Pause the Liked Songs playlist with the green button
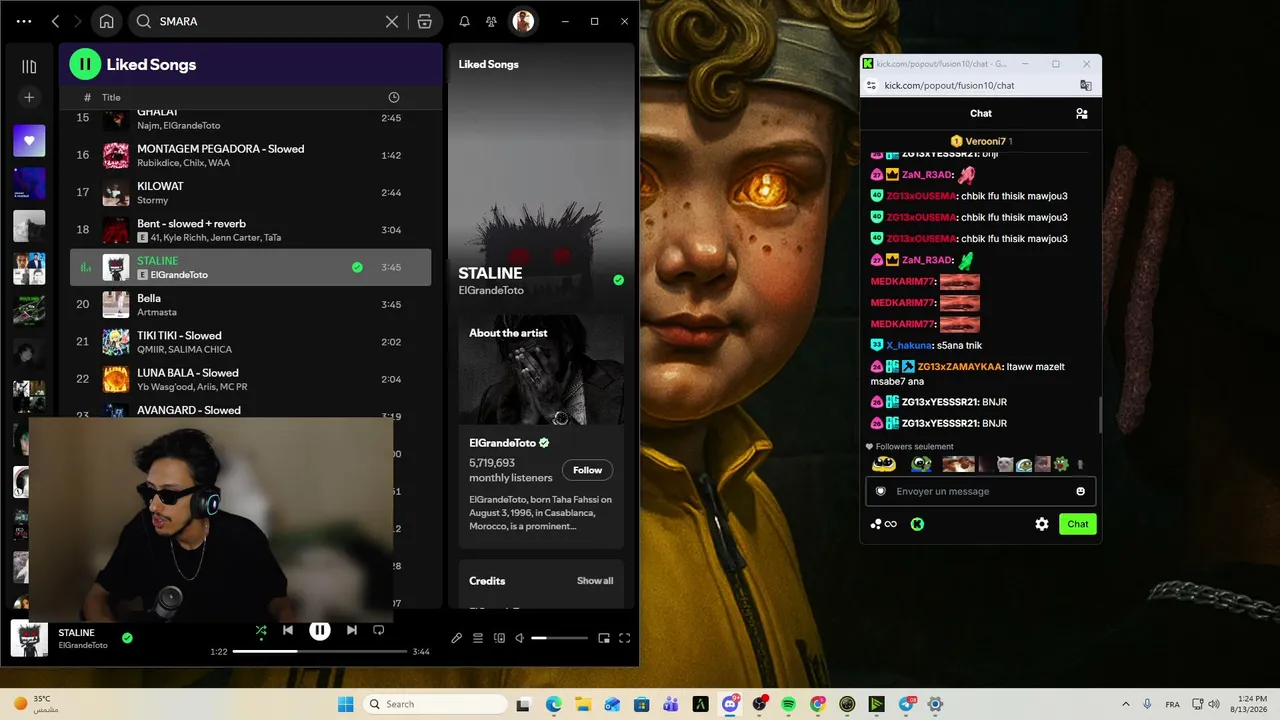 tap(85, 64)
